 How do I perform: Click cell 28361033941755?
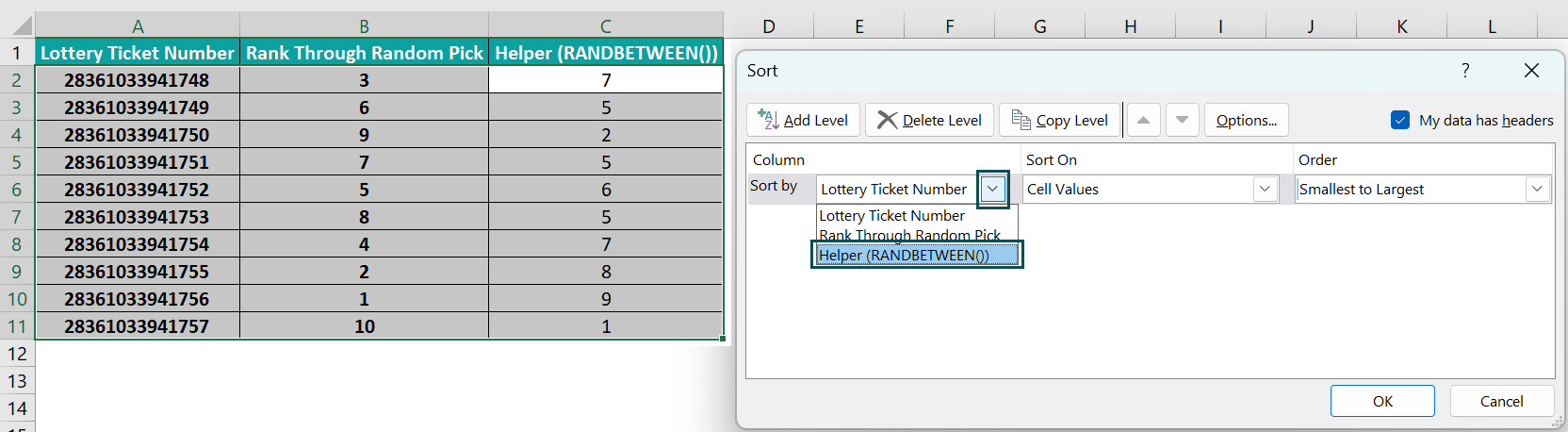[x=138, y=272]
